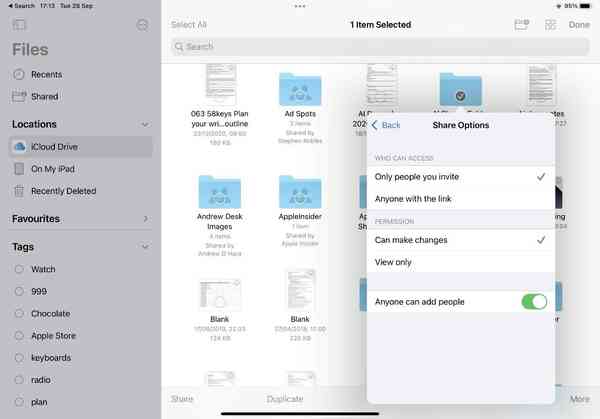Expand the Favourites section

[x=145, y=219]
